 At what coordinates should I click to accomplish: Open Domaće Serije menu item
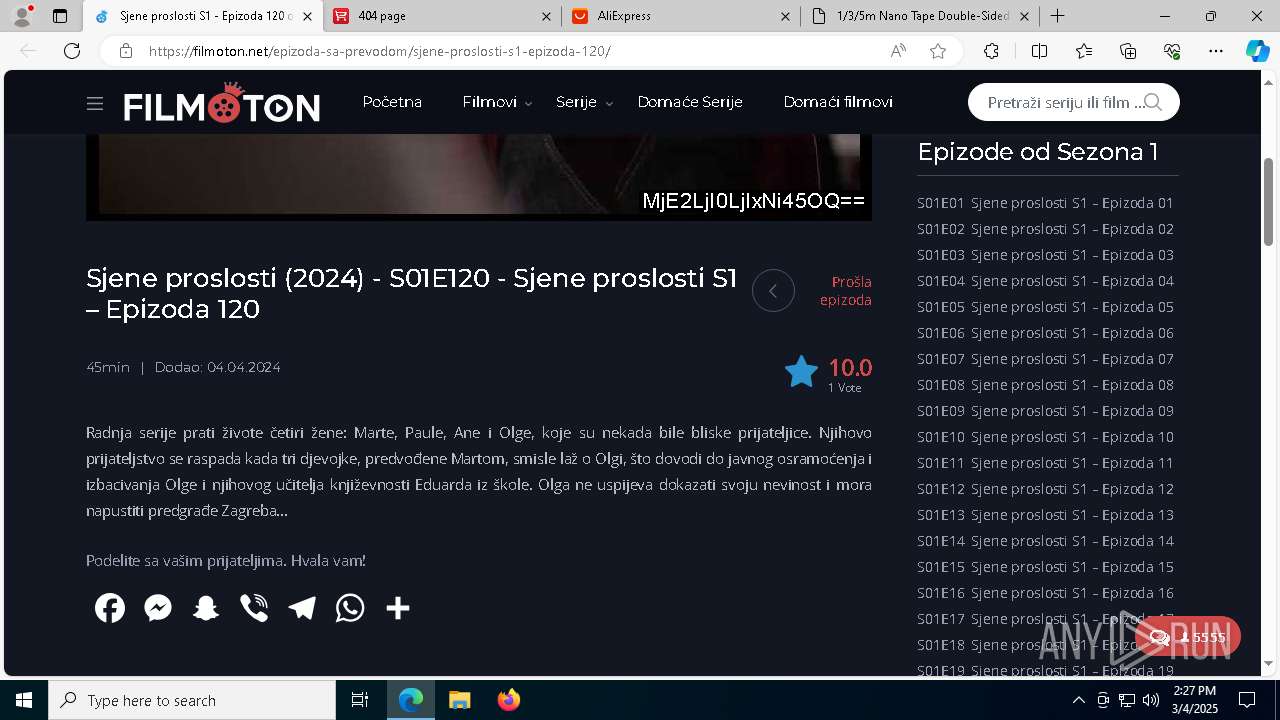pos(690,102)
